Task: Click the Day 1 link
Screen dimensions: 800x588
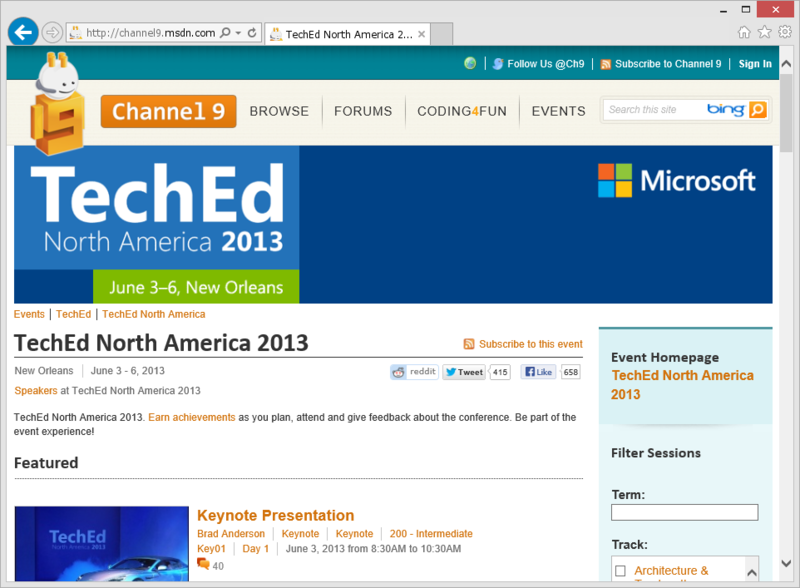Action: pyautogui.click(x=255, y=549)
